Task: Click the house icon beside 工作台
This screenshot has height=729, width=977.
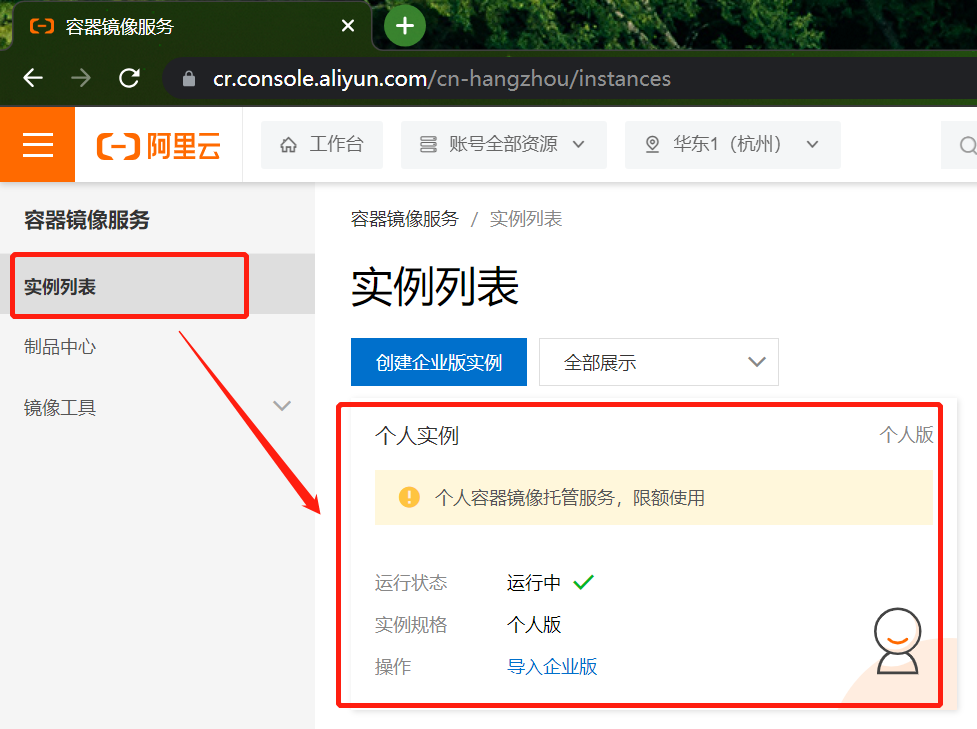Action: pos(288,145)
